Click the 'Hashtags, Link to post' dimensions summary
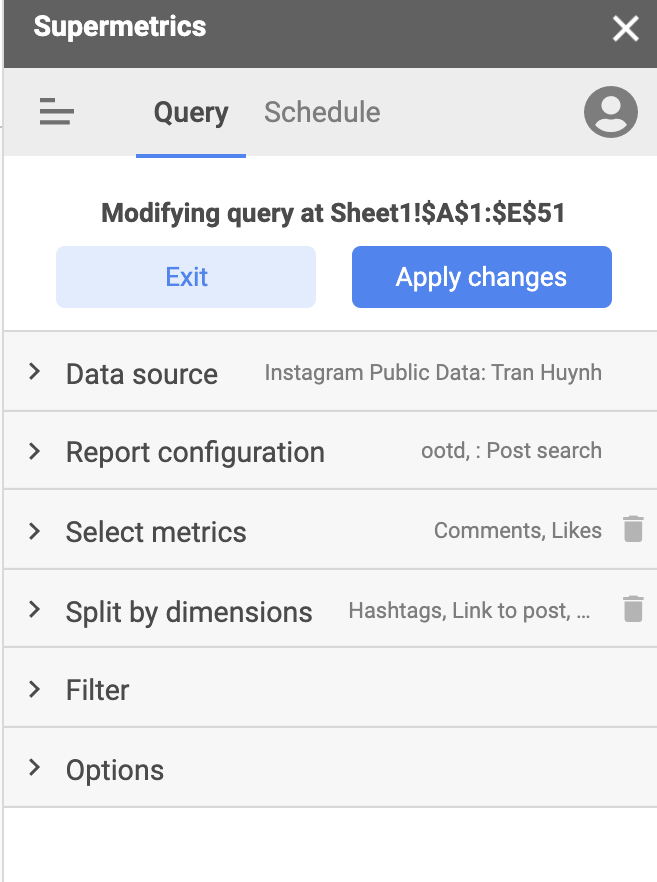The width and height of the screenshot is (657, 882). 469,610
